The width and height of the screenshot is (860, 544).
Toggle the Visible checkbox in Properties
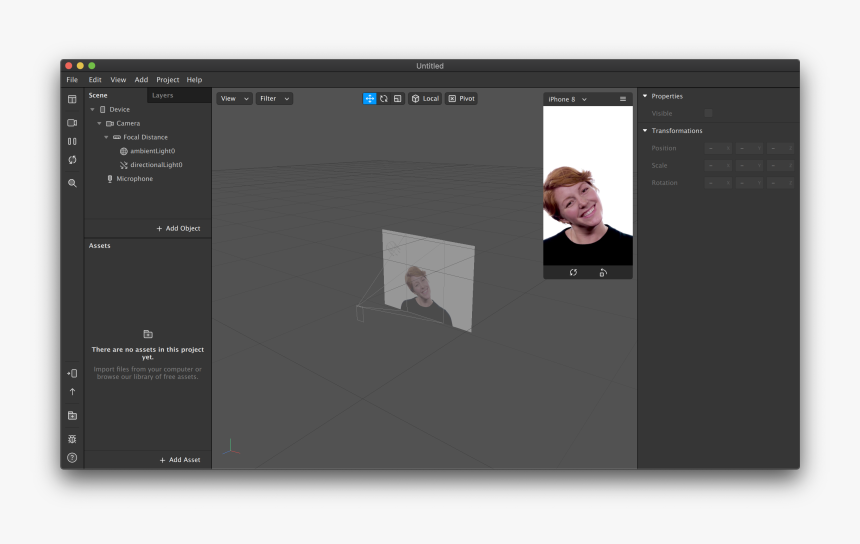[708, 113]
